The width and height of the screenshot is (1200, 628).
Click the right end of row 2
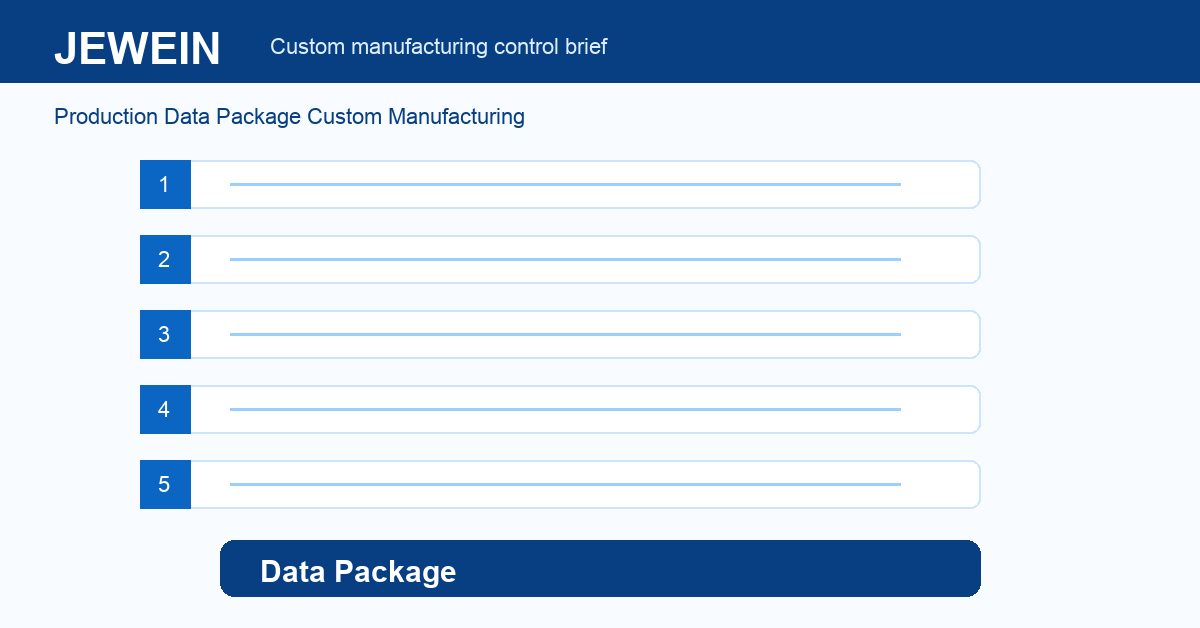(x=940, y=260)
